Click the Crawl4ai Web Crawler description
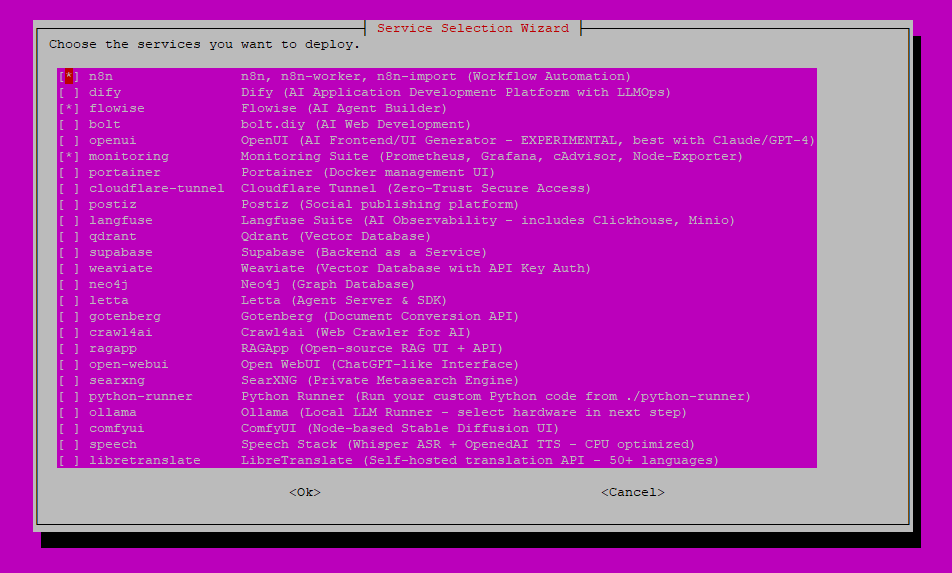 coord(356,332)
